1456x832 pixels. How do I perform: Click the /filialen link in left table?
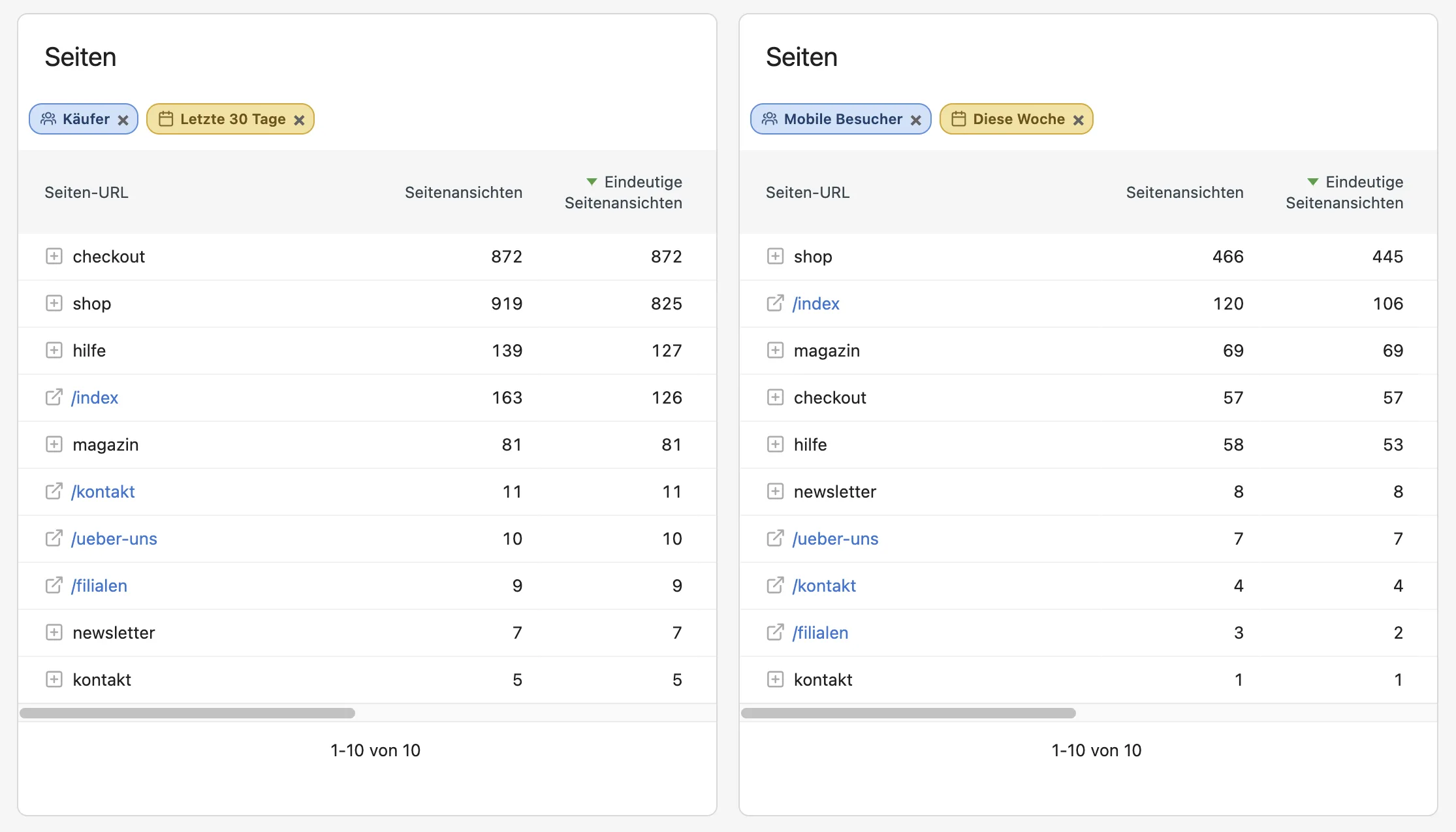[x=99, y=586]
